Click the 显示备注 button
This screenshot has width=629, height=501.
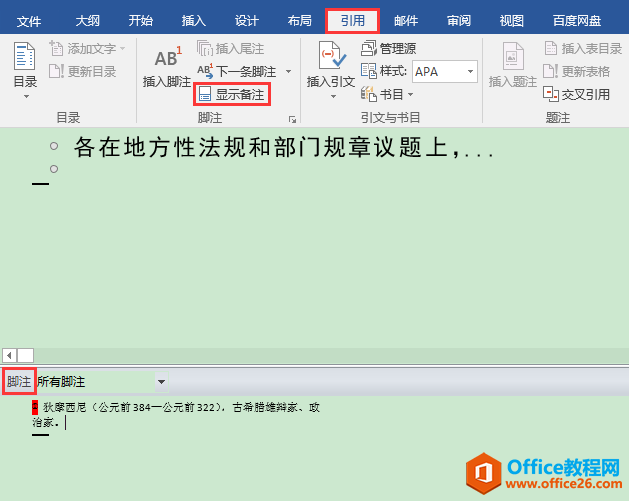tap(232, 94)
